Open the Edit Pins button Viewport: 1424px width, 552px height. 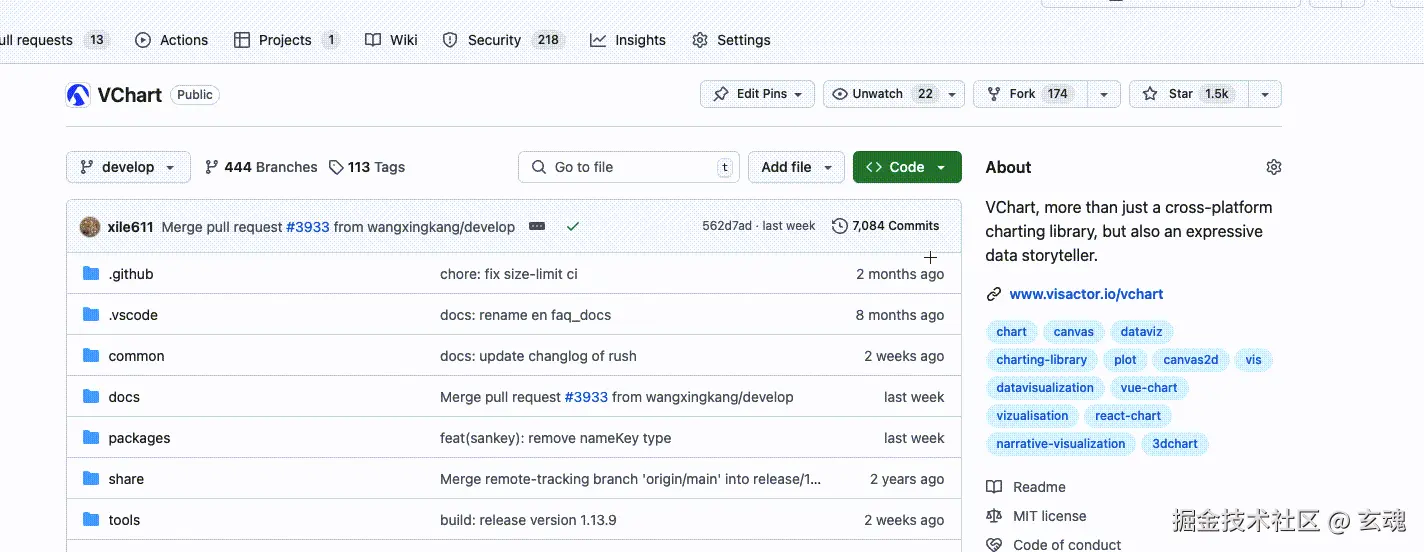[x=758, y=94]
